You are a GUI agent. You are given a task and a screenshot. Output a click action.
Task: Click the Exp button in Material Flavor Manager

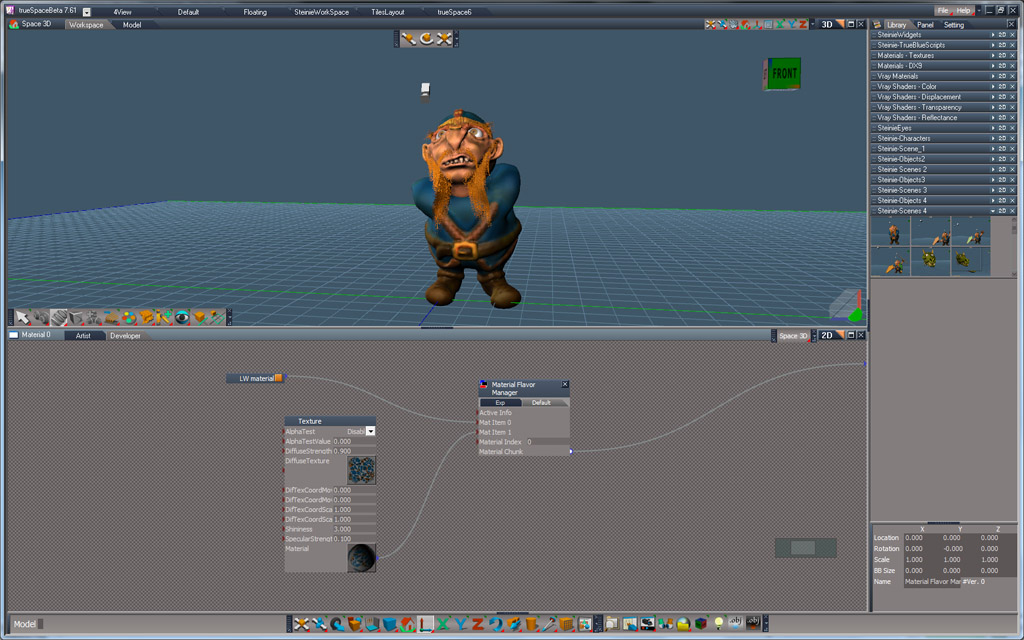pos(500,402)
